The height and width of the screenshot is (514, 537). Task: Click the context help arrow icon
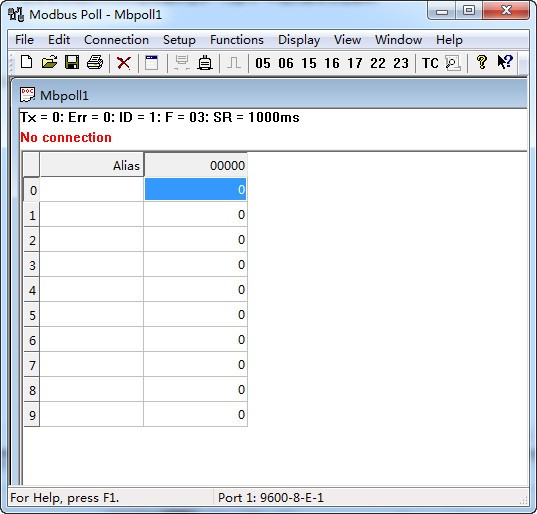[x=505, y=62]
